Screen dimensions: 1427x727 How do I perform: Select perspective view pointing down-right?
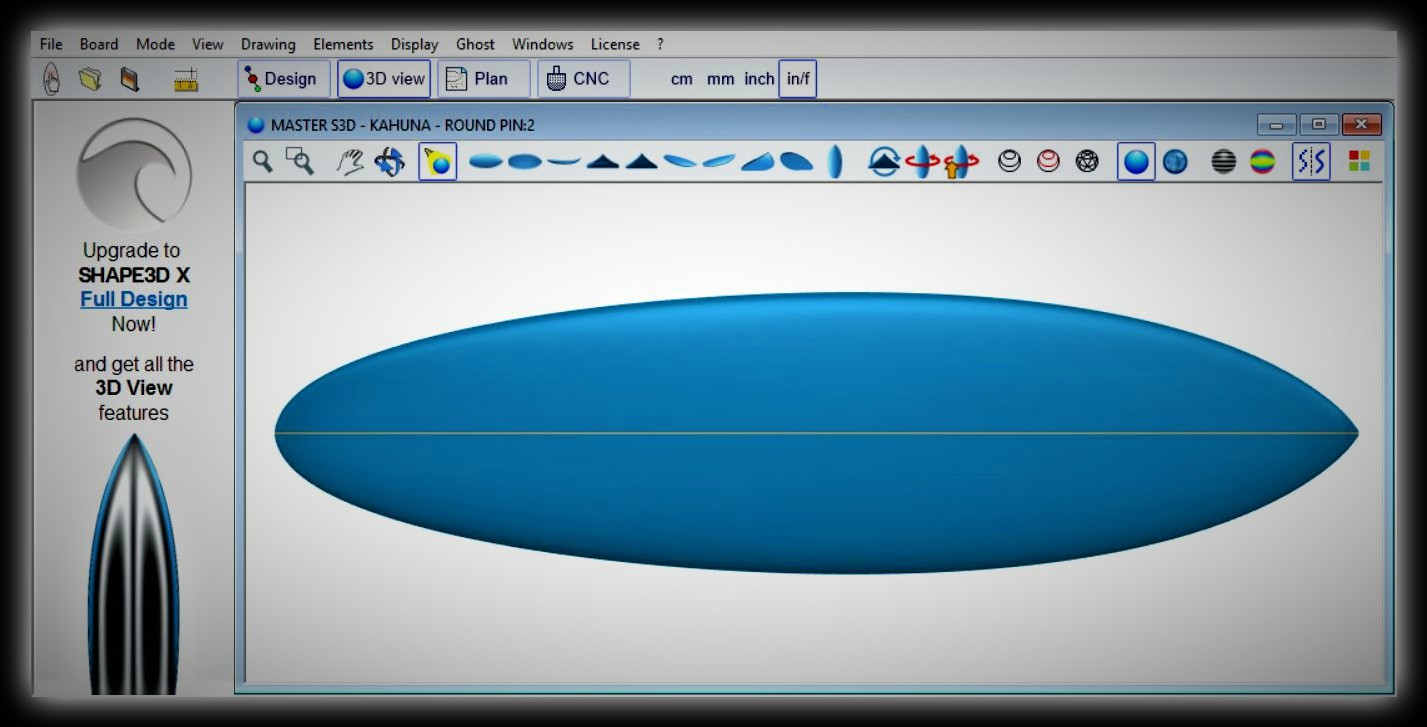[x=680, y=161]
